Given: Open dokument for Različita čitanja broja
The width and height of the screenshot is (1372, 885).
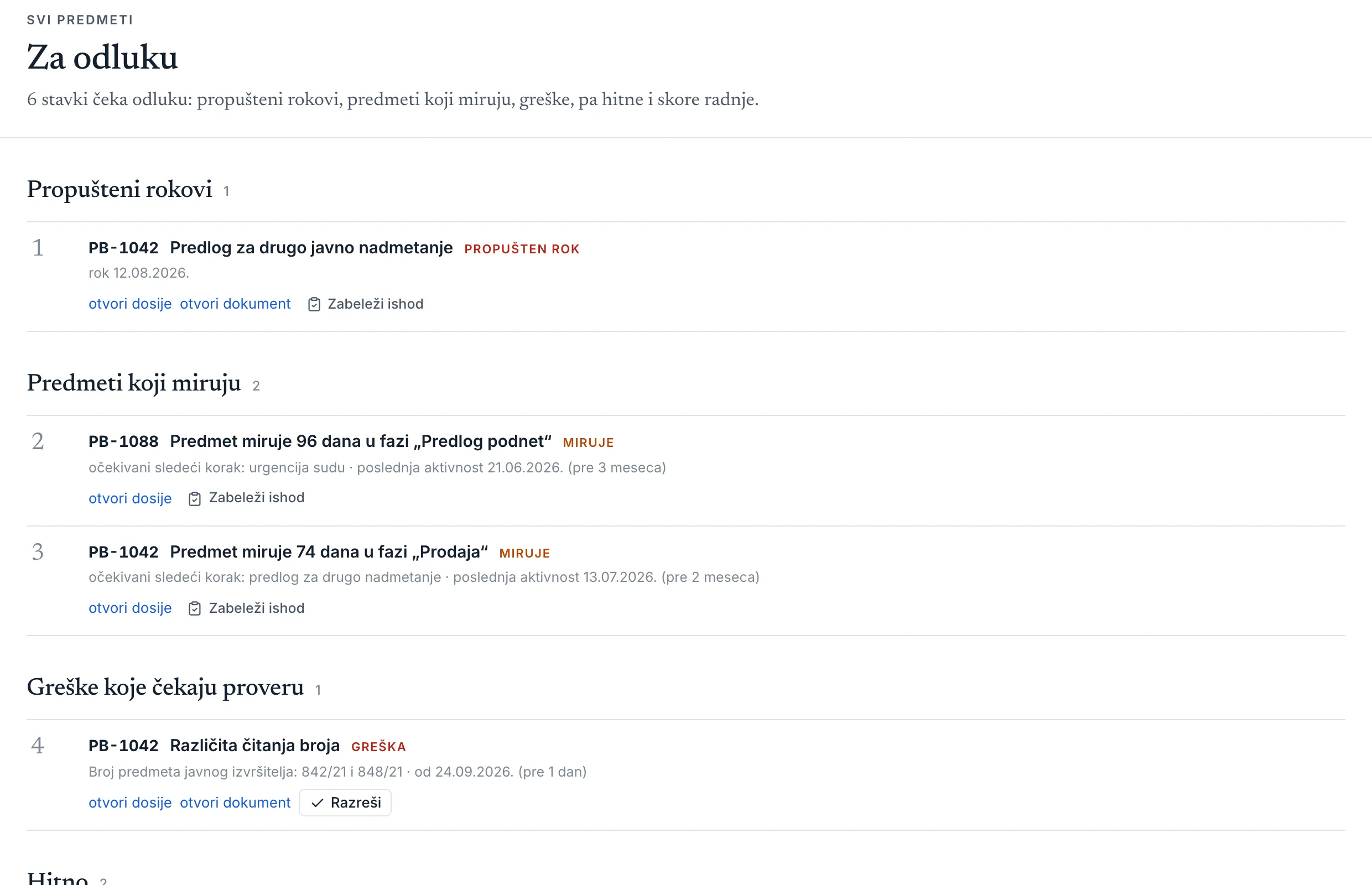Looking at the screenshot, I should pos(235,803).
